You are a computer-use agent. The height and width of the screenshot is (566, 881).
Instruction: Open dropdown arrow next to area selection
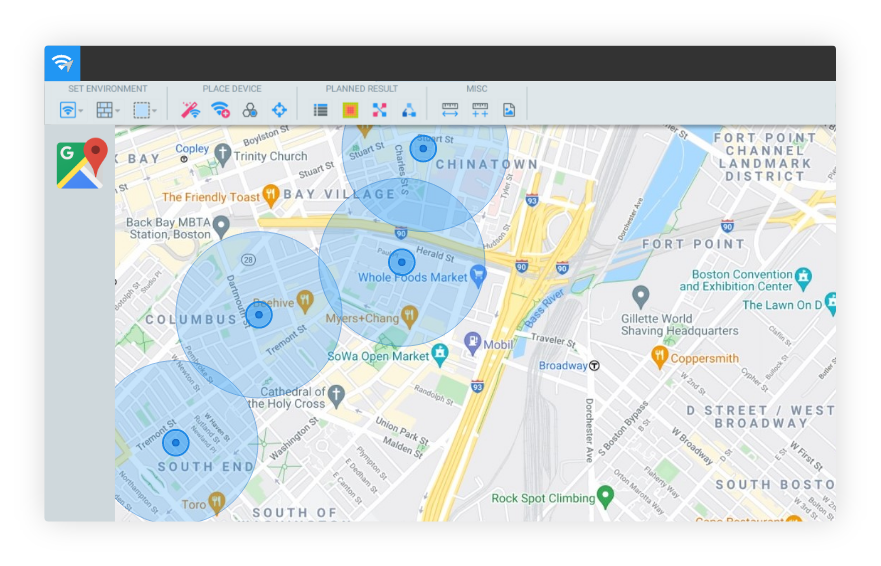(x=155, y=111)
